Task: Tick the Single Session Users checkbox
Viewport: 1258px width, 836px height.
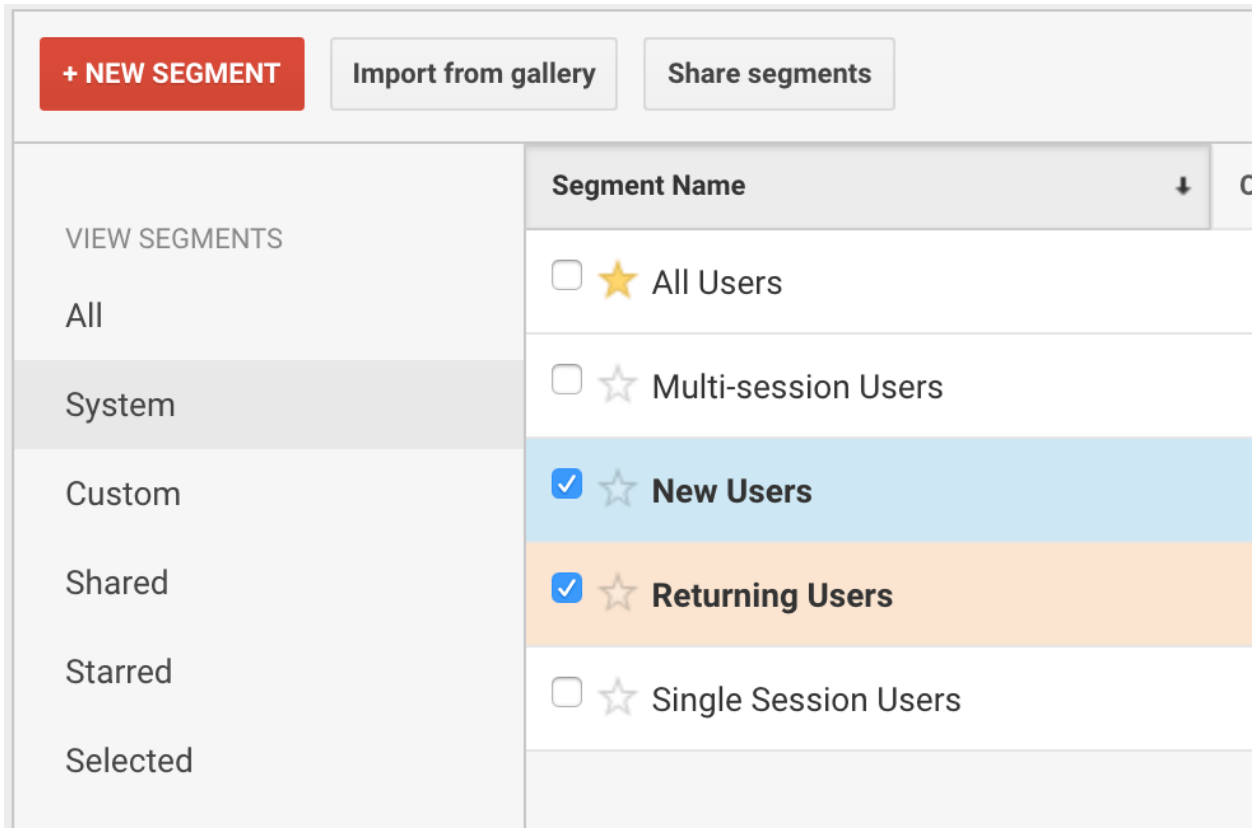Action: (567, 693)
